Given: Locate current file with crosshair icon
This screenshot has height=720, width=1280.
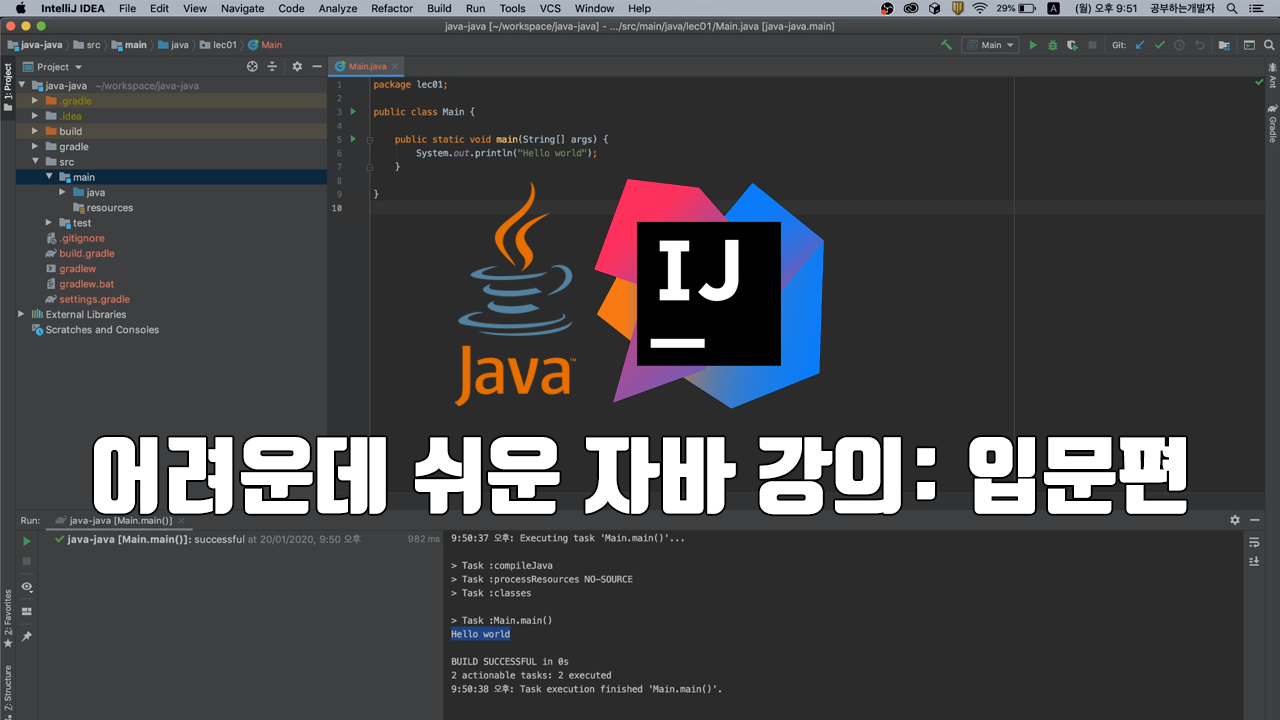Looking at the screenshot, I should 252,67.
